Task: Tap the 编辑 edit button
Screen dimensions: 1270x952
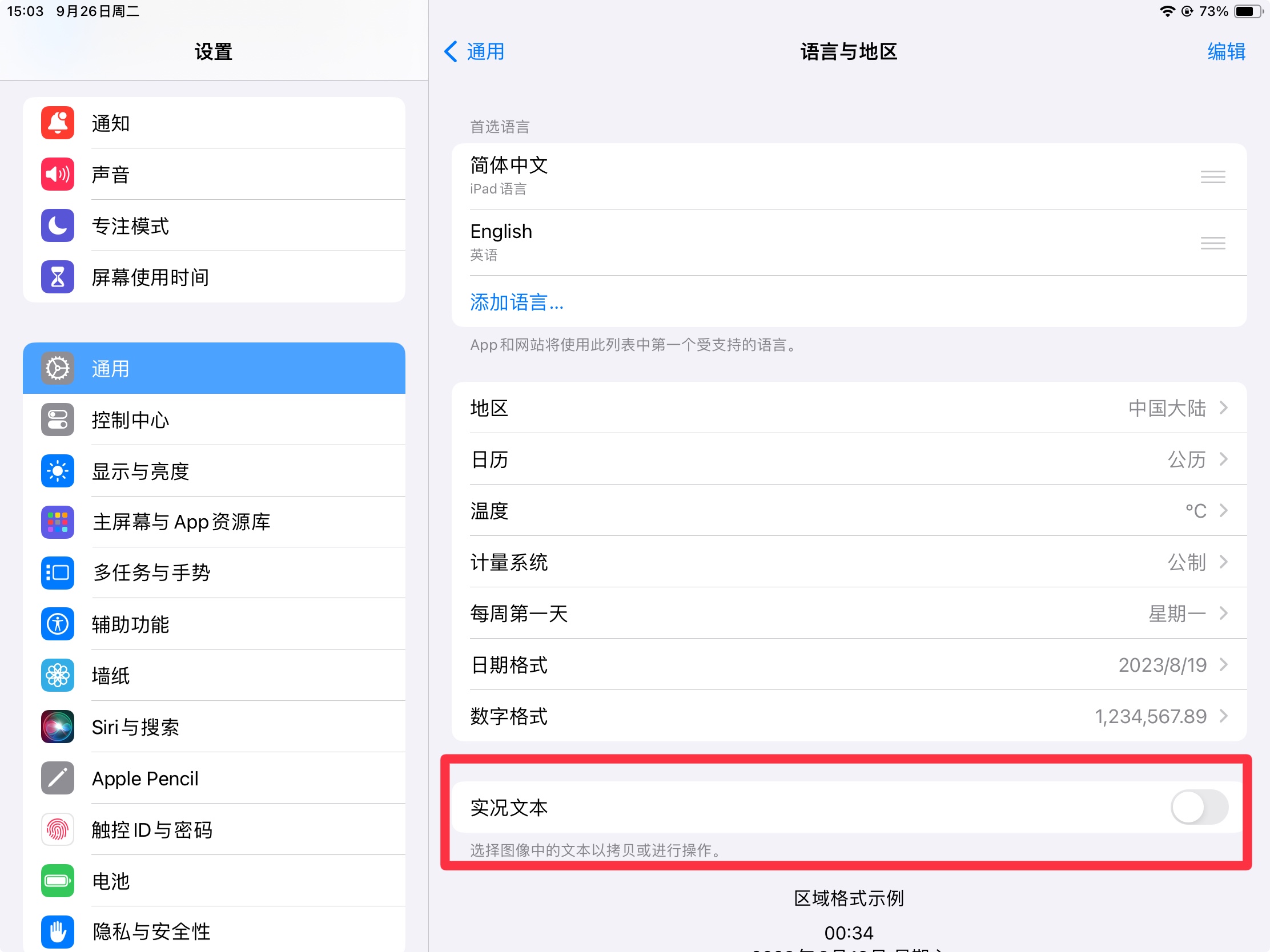Action: click(1226, 51)
